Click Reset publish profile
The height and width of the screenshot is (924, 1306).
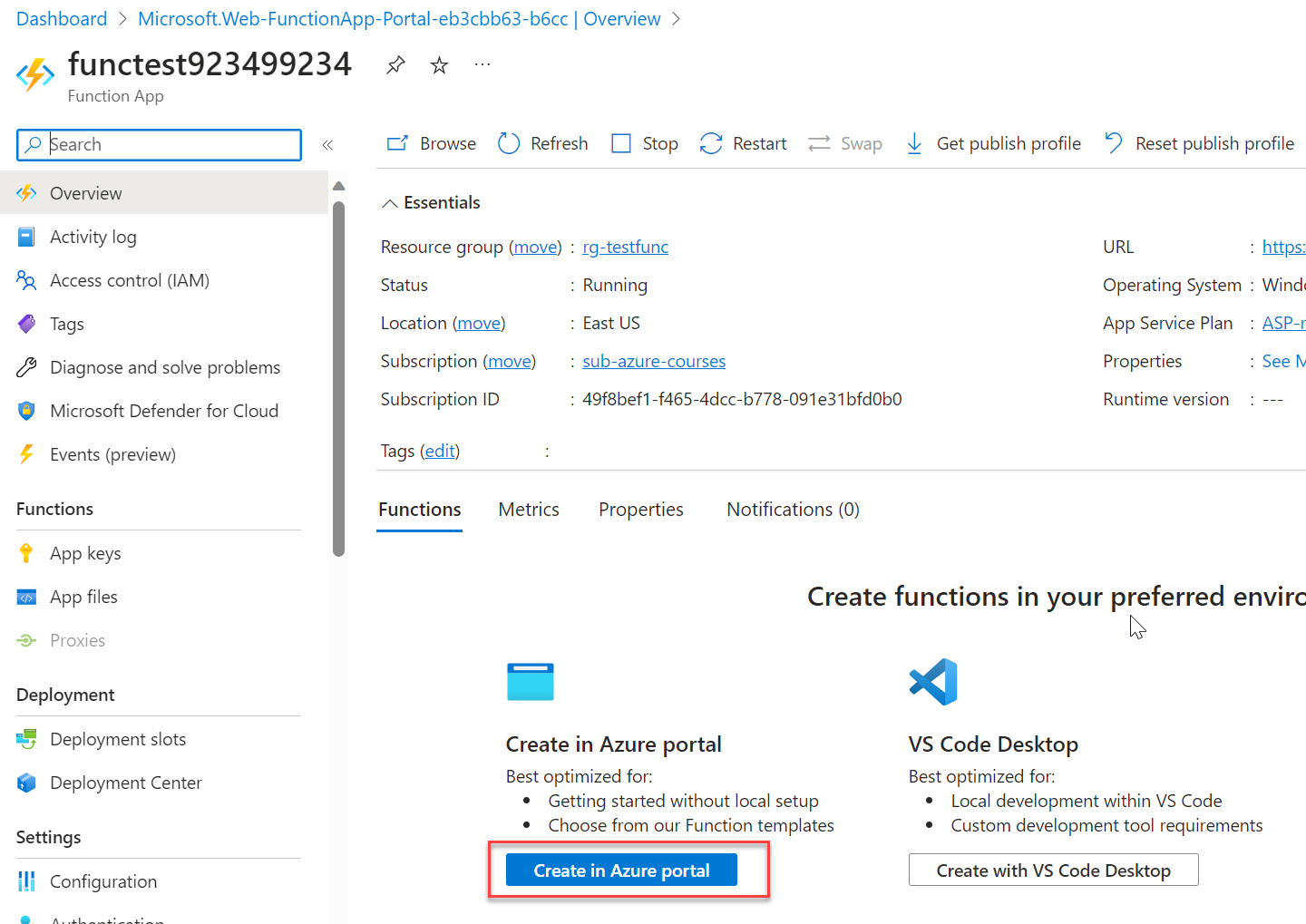[1199, 143]
